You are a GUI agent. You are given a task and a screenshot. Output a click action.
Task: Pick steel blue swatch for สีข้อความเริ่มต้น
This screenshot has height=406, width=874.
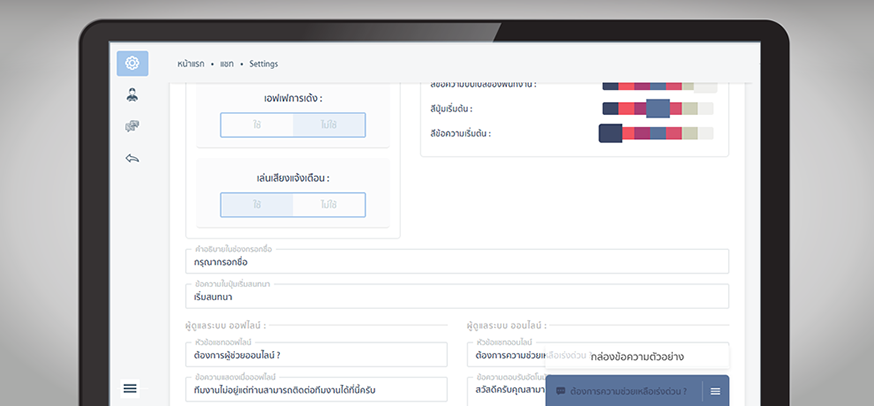tap(658, 133)
